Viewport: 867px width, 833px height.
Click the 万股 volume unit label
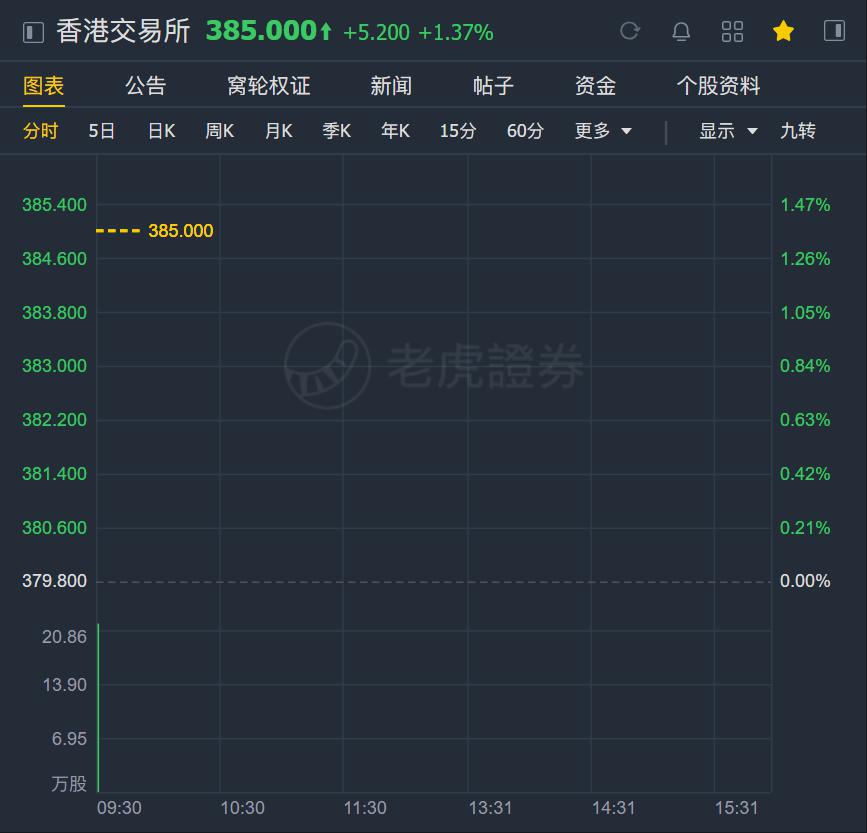(x=69, y=784)
